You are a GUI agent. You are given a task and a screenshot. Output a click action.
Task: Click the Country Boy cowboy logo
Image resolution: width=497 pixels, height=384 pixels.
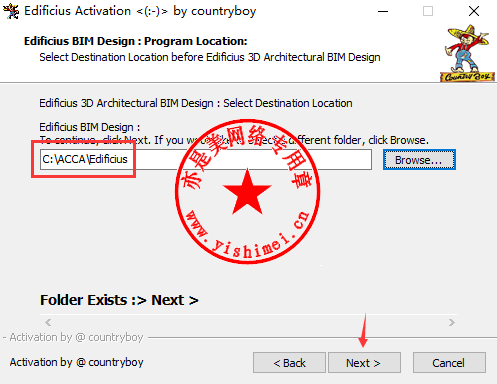[x=467, y=53]
